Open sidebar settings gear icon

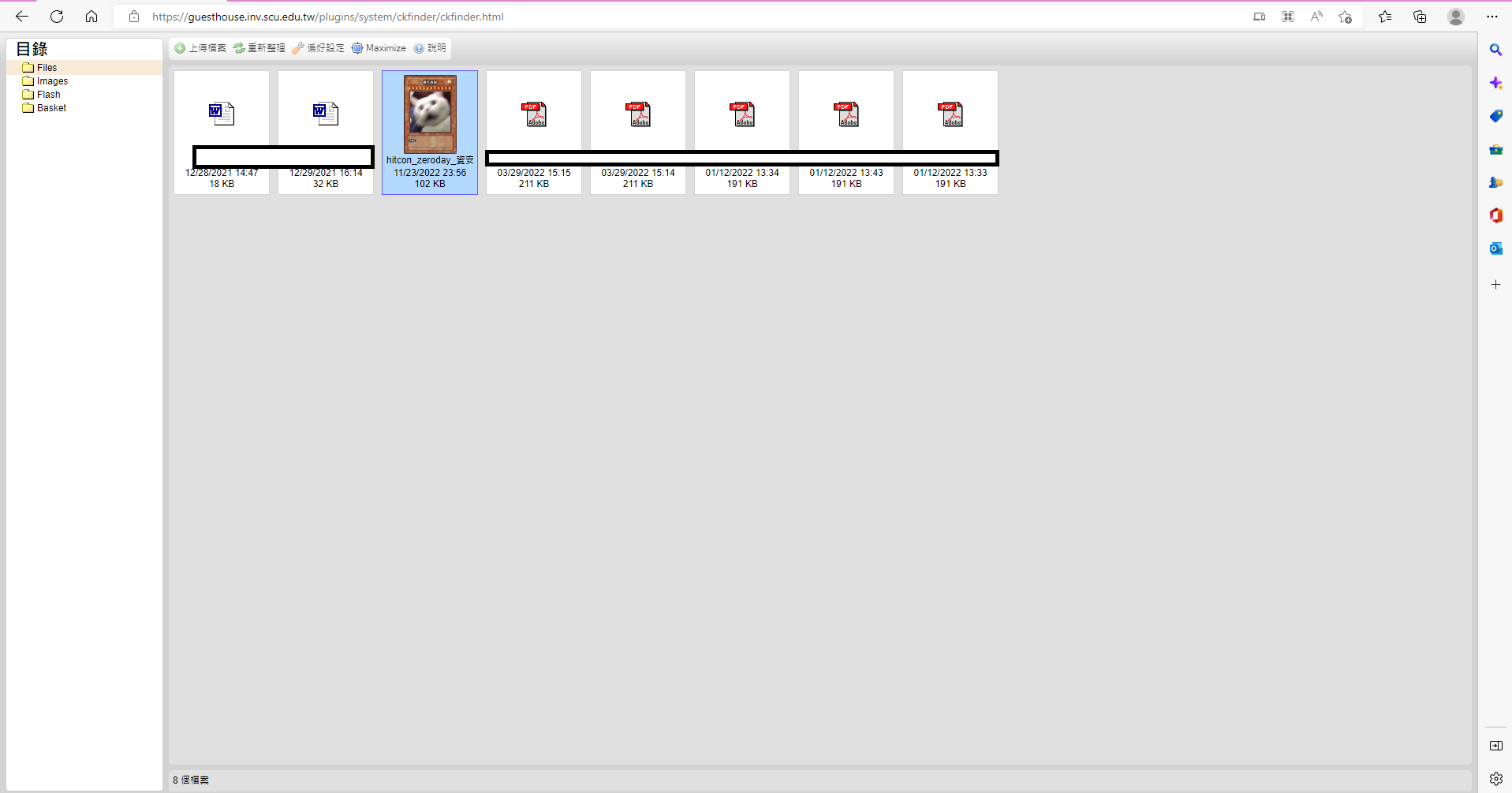click(x=1495, y=779)
